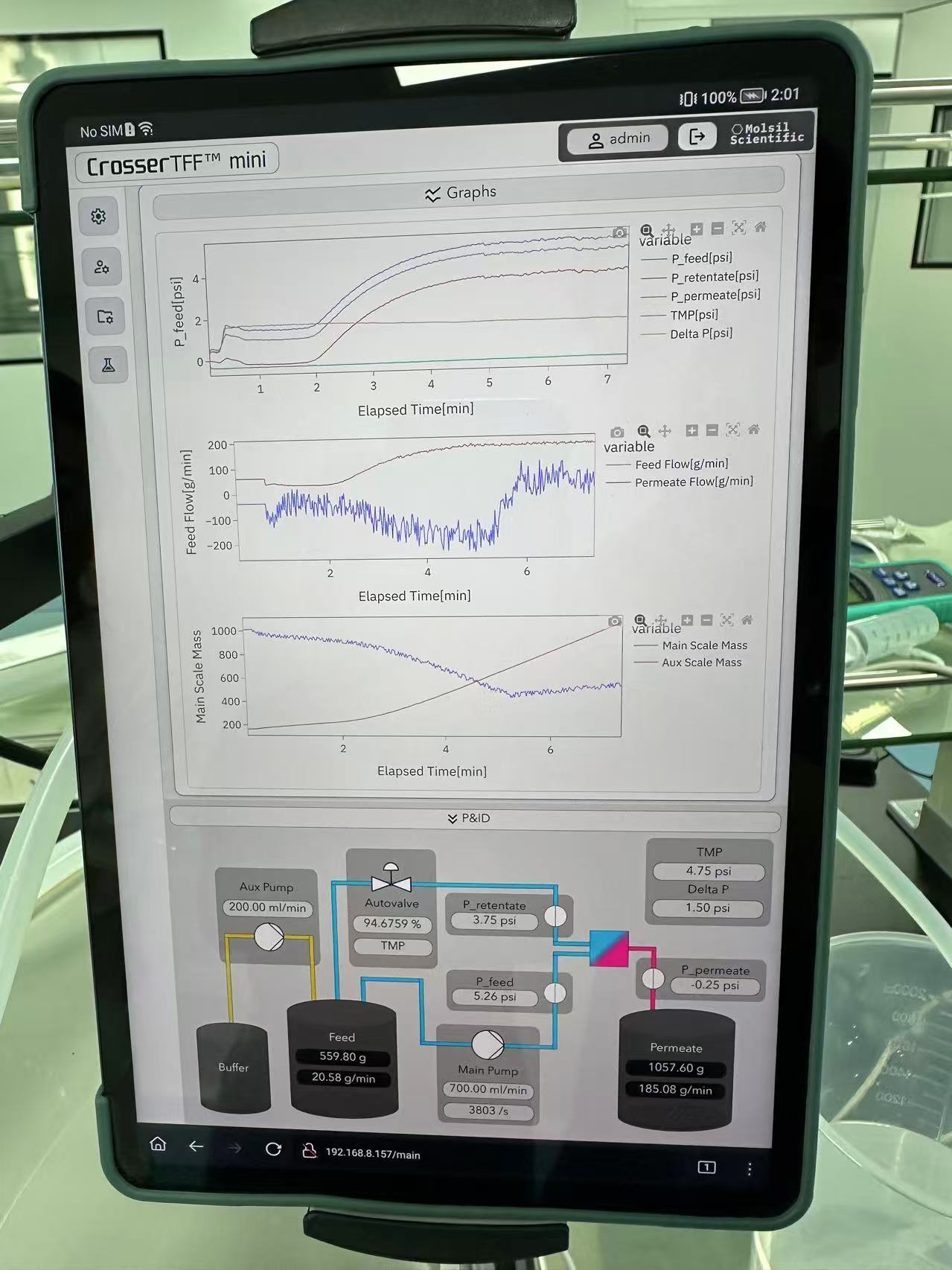Select zoom tool on the flow graph
Image resolution: width=952 pixels, height=1270 pixels.
tap(644, 431)
